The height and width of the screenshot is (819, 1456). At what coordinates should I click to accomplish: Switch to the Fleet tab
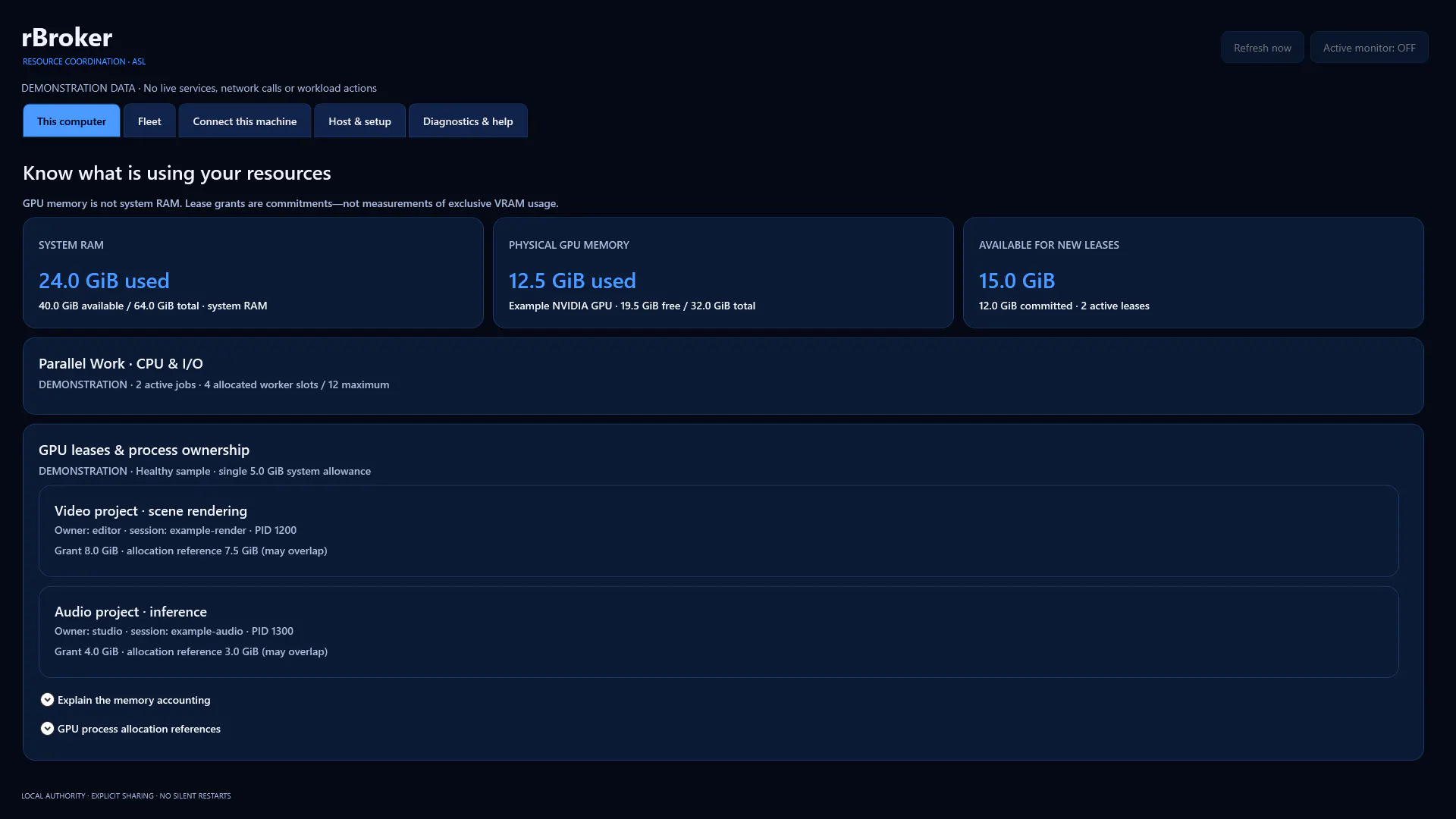[149, 121]
